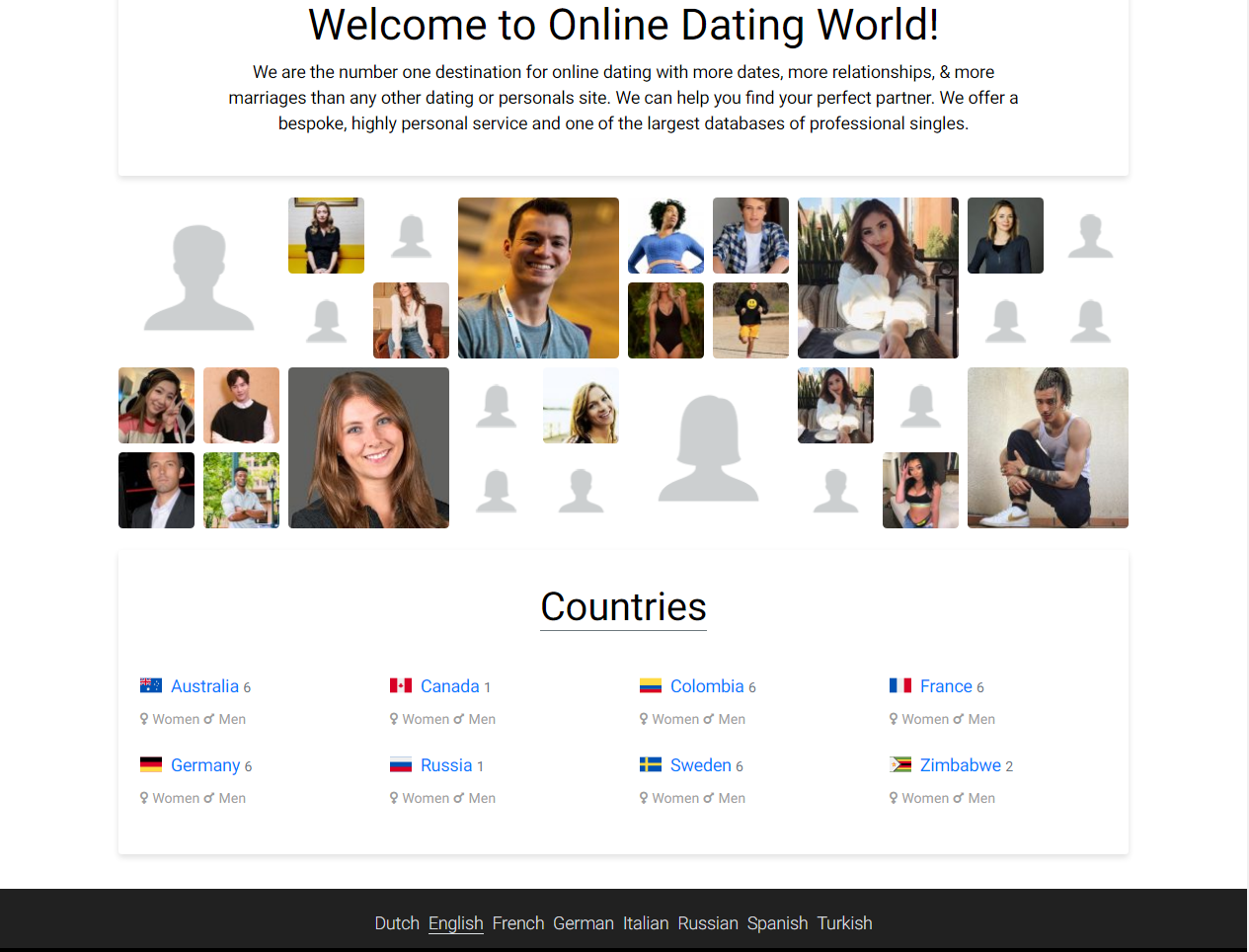Open the tattooed man sitting profile photo
The width and height of the screenshot is (1249, 952).
point(1048,447)
